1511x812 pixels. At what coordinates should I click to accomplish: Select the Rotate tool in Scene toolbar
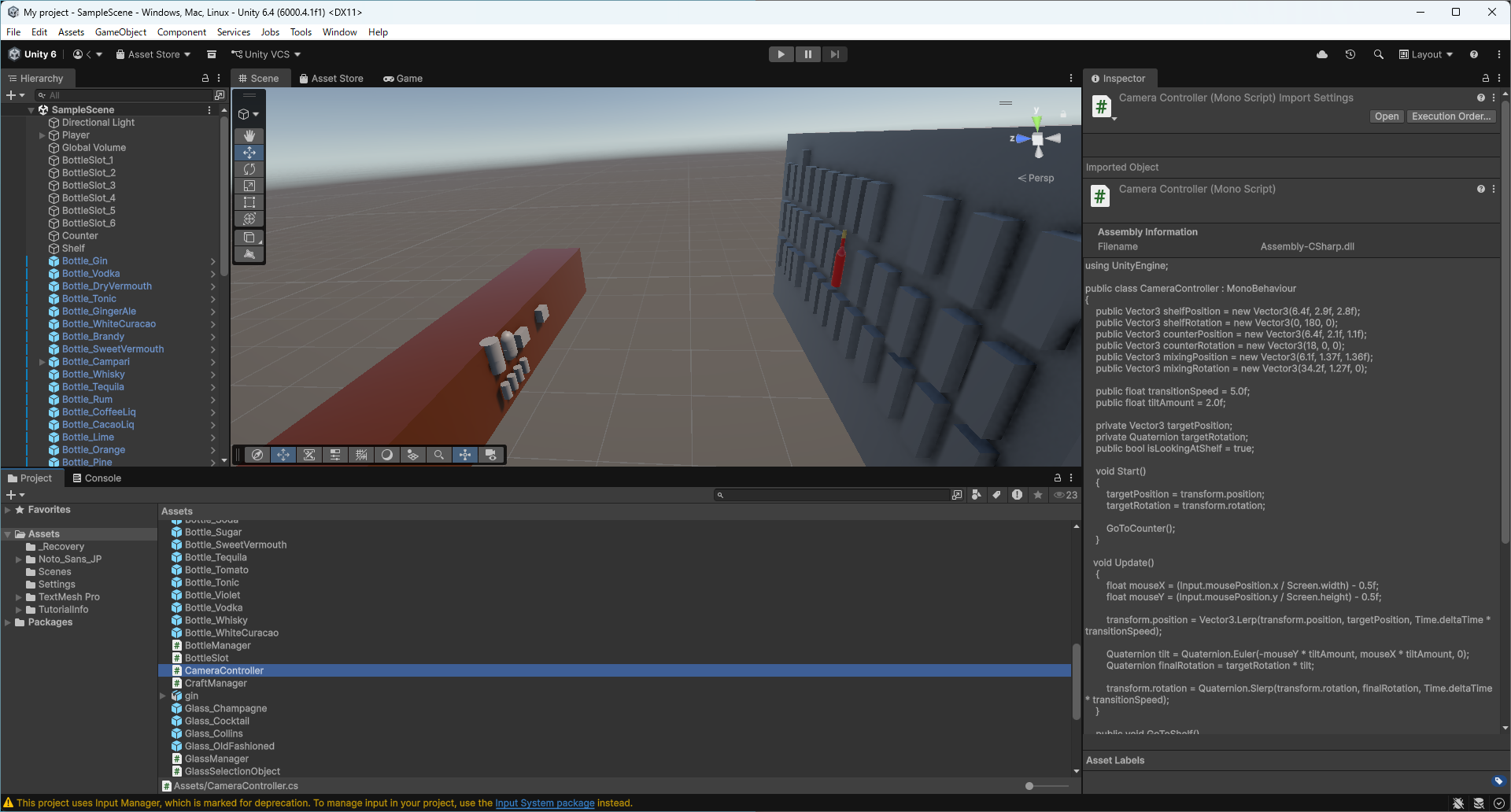coord(249,169)
